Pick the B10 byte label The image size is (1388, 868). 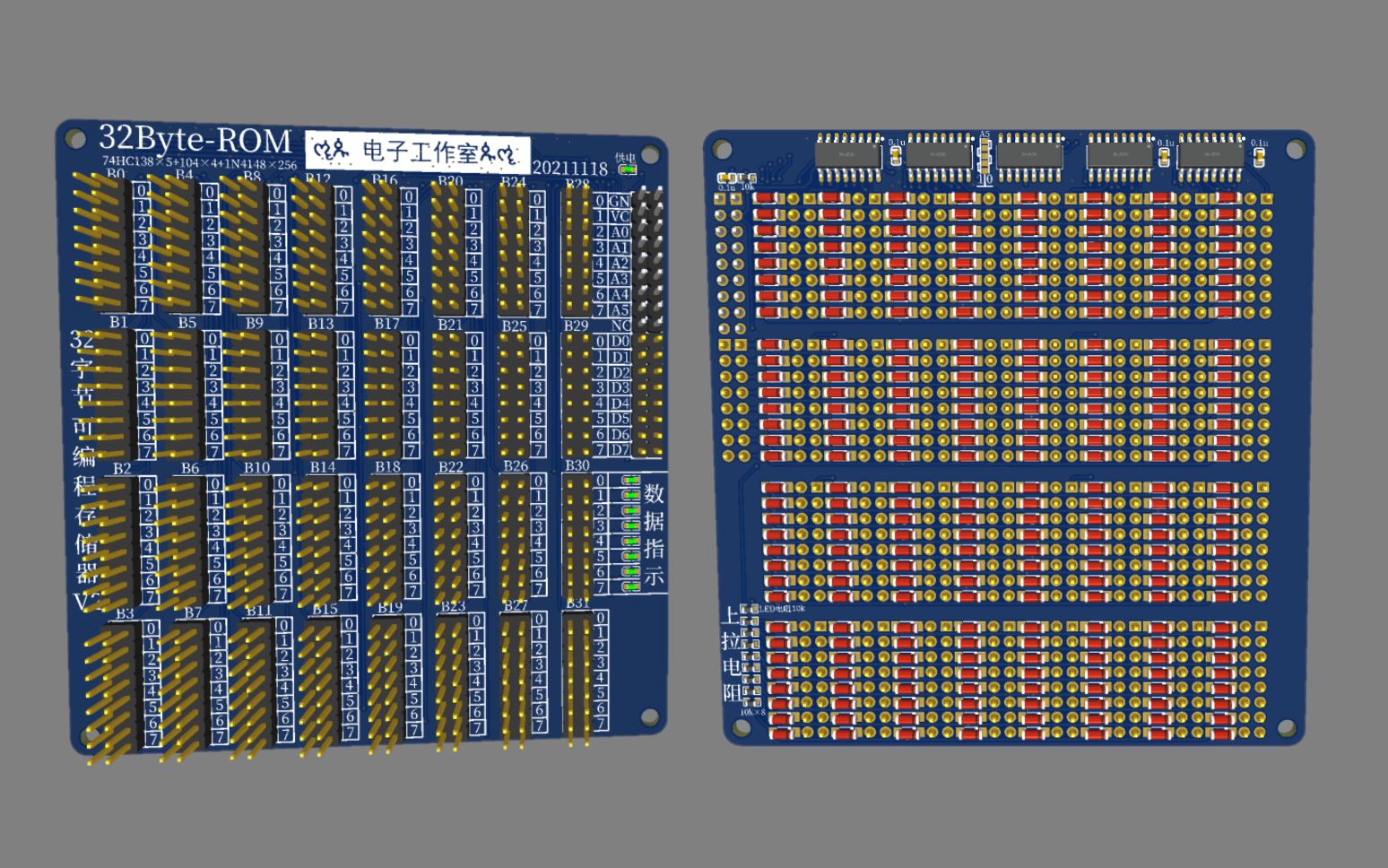[256, 467]
